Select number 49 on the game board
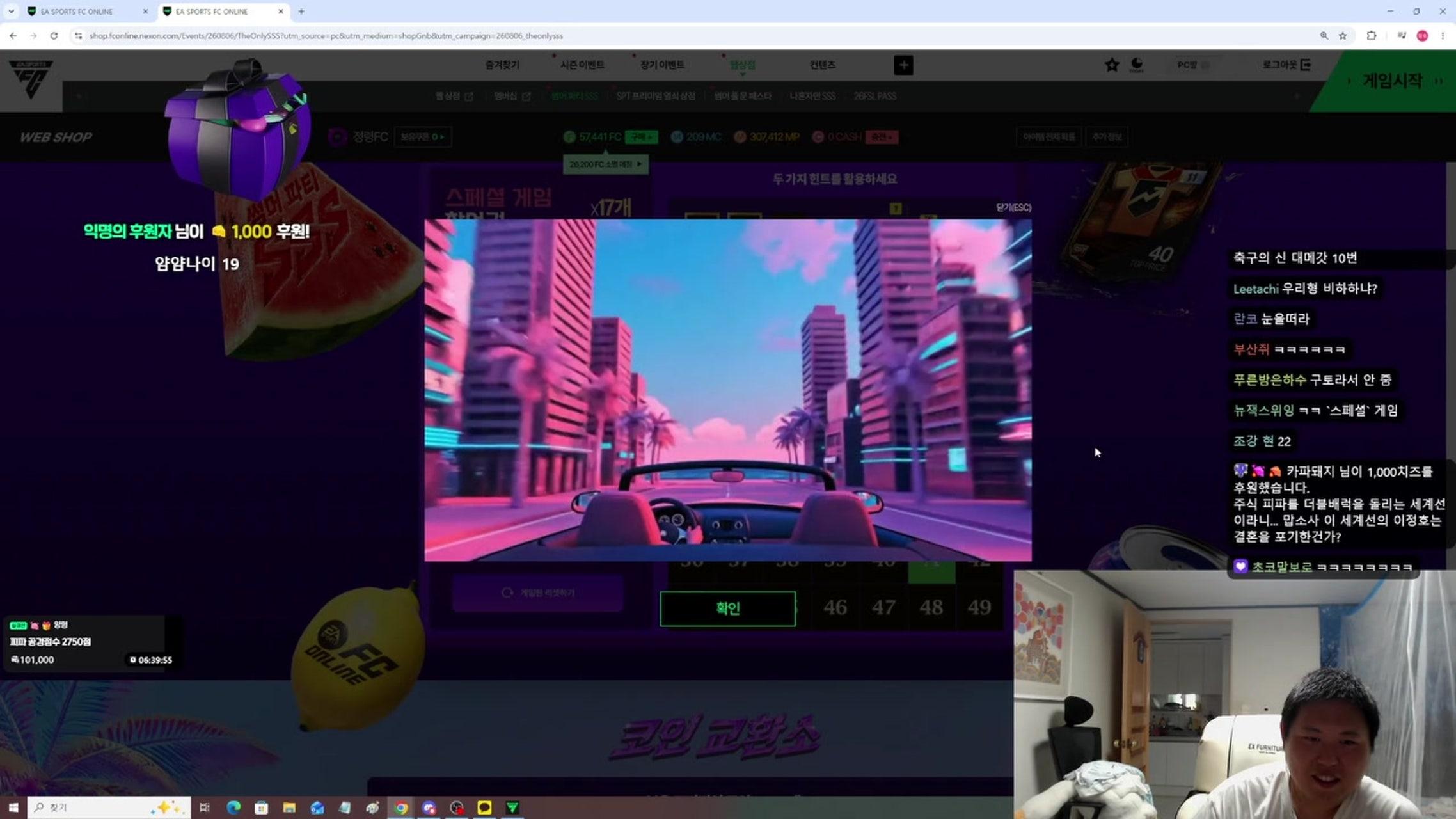The width and height of the screenshot is (1456, 819). pos(979,607)
